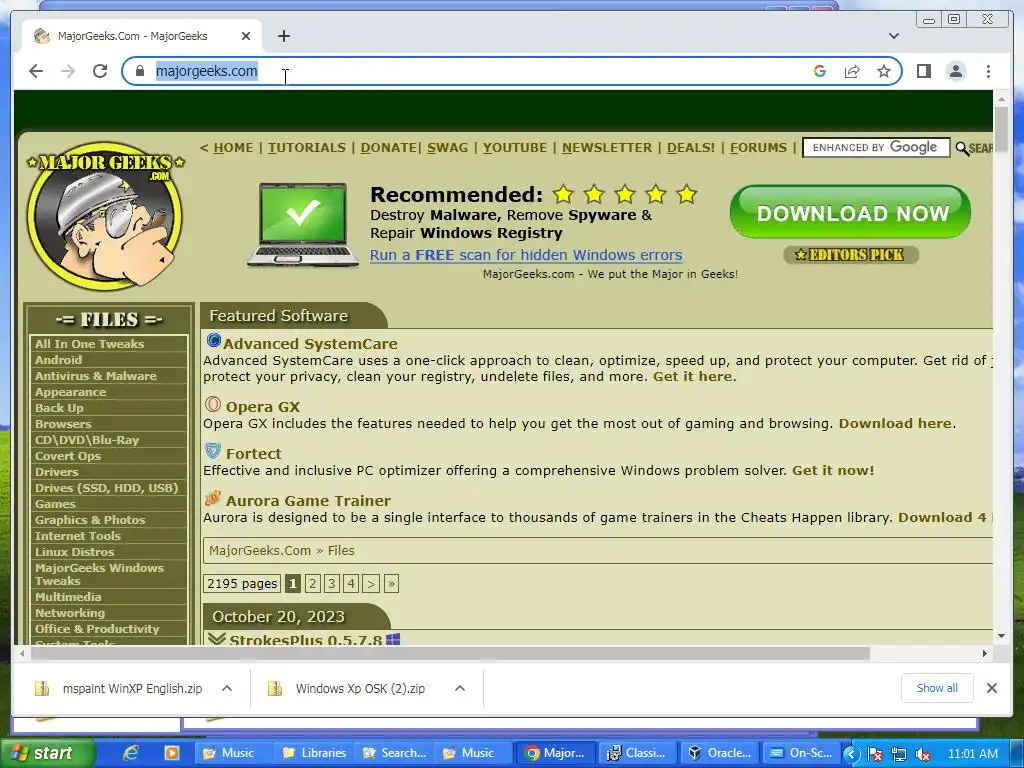Click the Fortect shield icon
Screen dimensions: 1024x768
pyautogui.click(x=213, y=451)
